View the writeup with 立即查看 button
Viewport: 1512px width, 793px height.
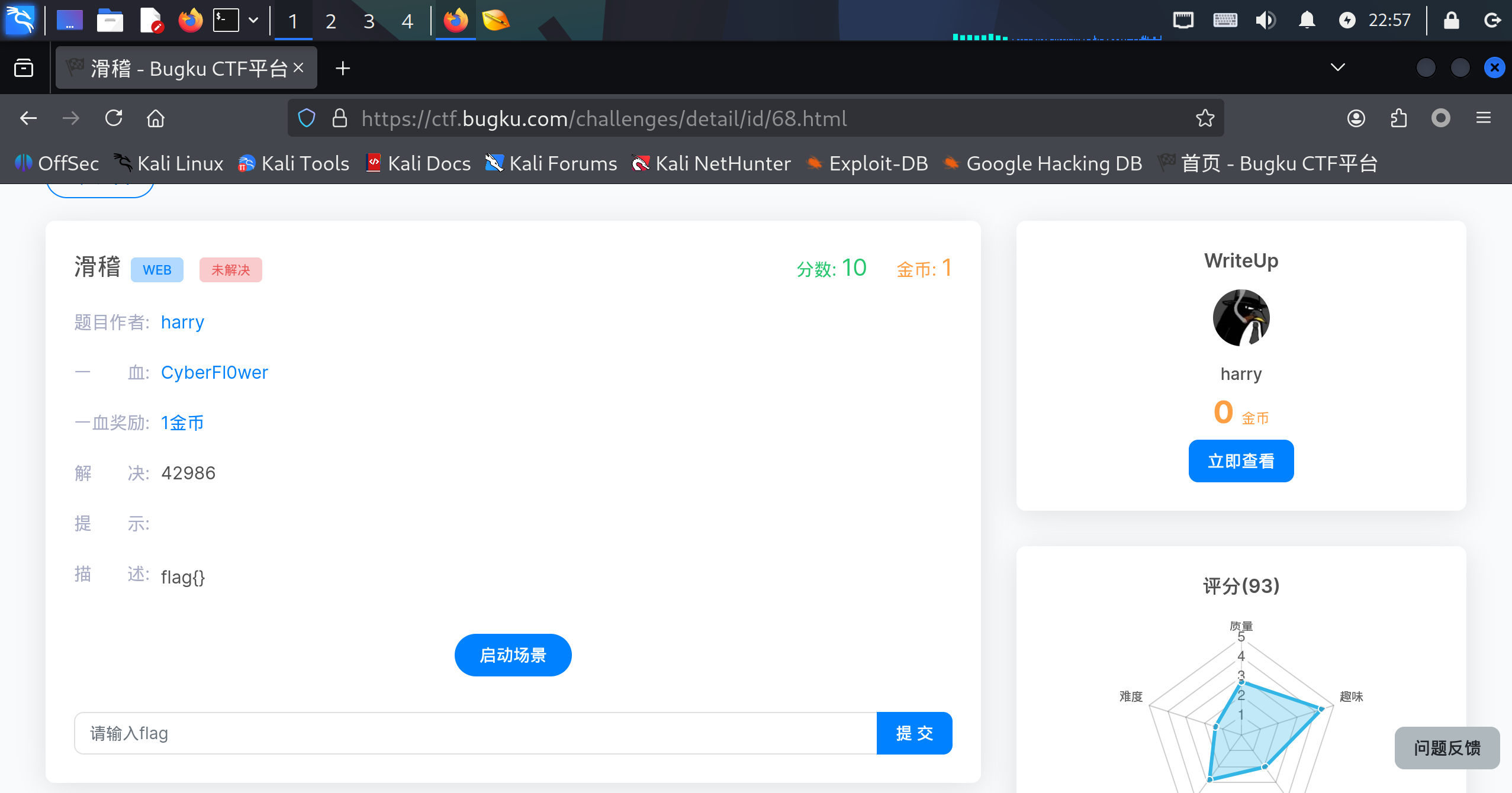[x=1241, y=461]
